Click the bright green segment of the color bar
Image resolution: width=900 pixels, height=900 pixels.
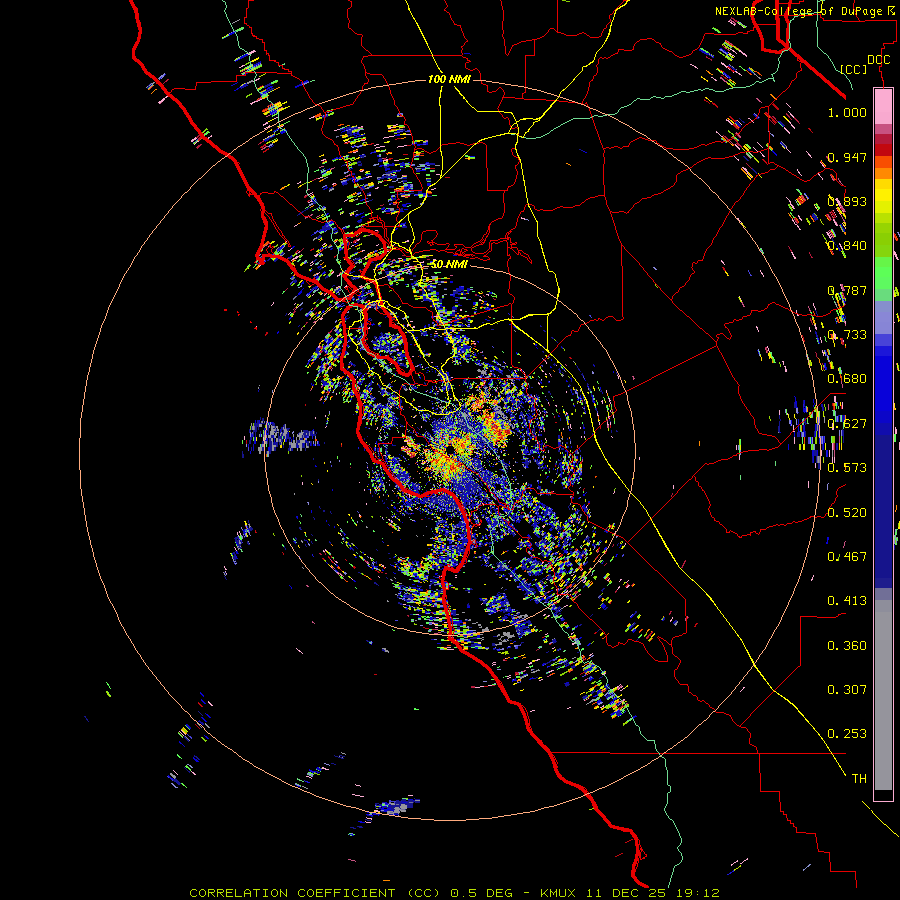tap(883, 273)
